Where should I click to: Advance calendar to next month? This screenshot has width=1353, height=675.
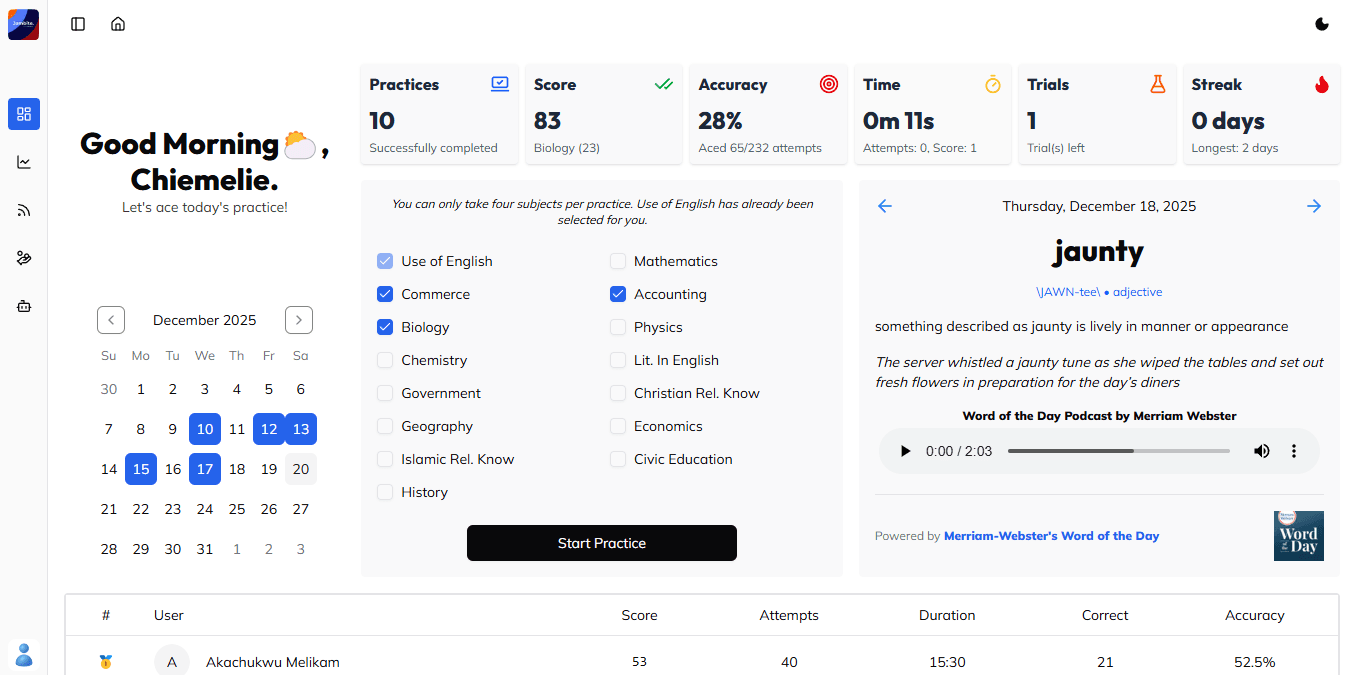pyautogui.click(x=299, y=320)
